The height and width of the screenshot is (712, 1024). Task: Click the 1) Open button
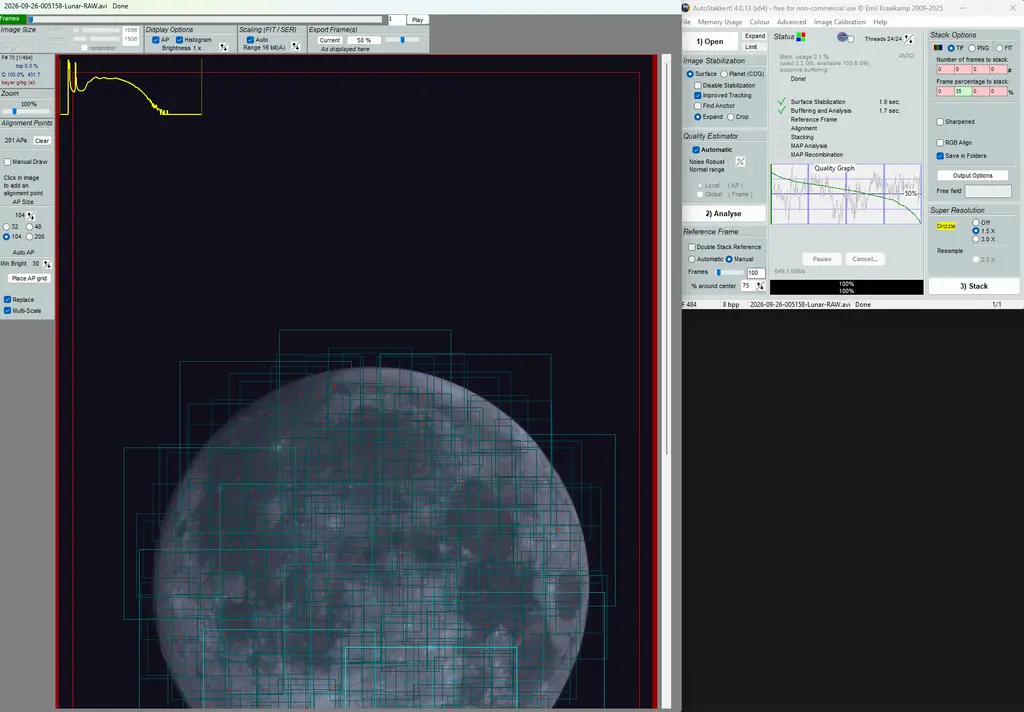point(710,41)
